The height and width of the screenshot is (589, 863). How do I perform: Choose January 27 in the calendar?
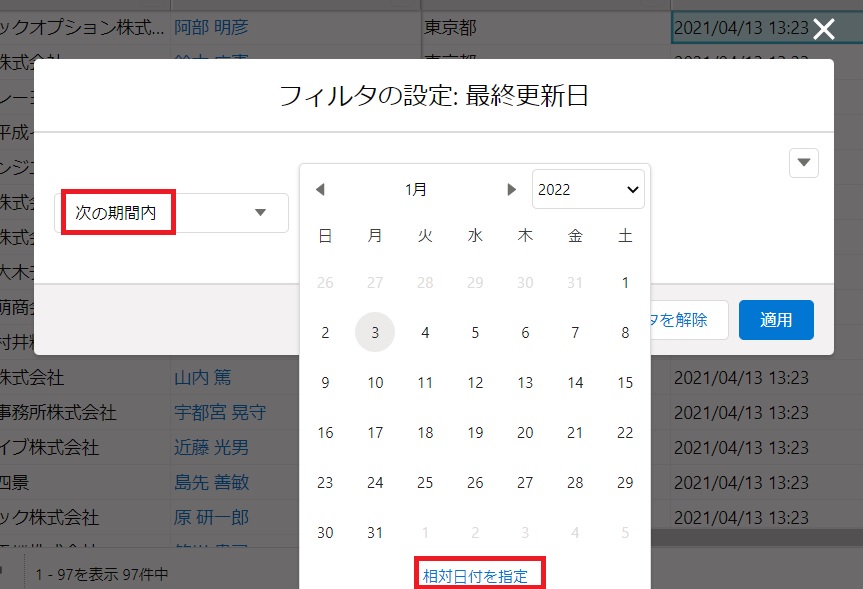pos(525,483)
